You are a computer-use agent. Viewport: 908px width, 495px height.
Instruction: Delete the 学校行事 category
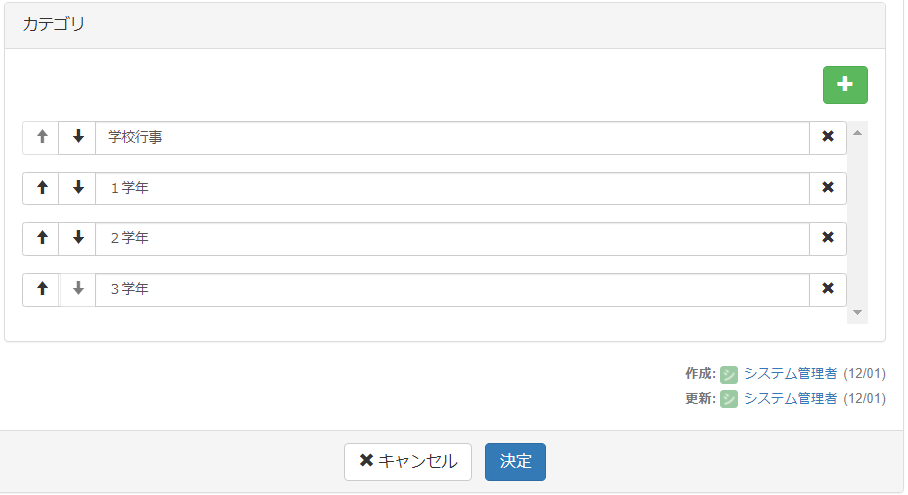827,138
